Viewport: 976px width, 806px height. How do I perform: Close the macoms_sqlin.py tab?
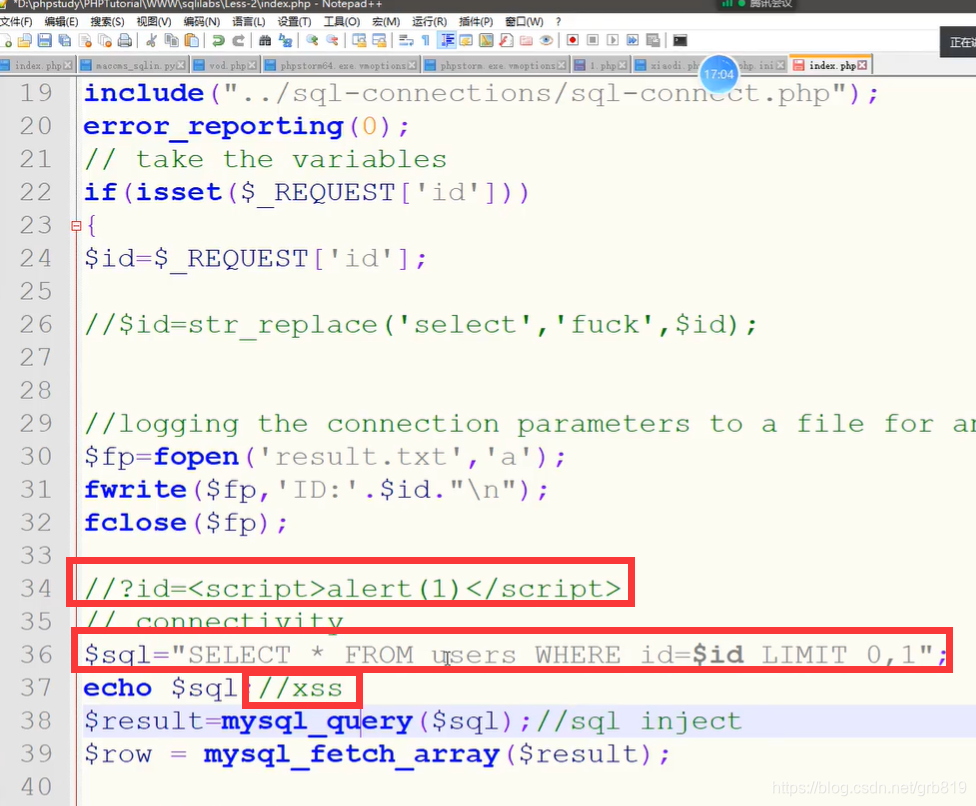[181, 65]
